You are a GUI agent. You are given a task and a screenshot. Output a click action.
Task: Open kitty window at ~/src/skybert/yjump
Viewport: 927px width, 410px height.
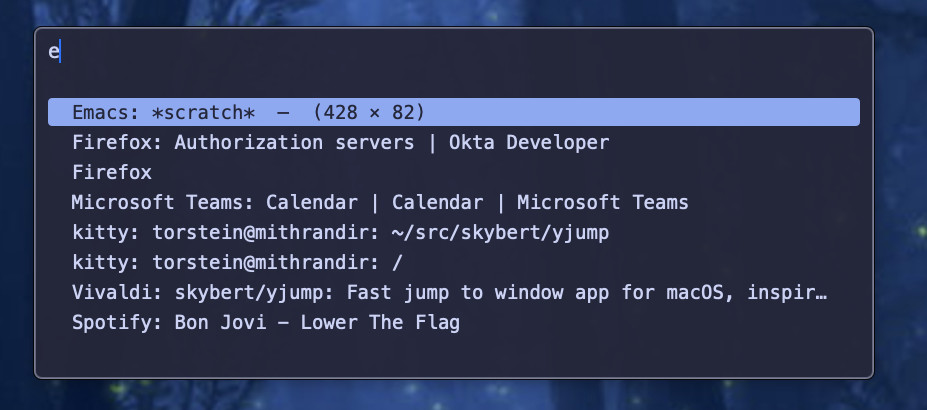tap(341, 232)
